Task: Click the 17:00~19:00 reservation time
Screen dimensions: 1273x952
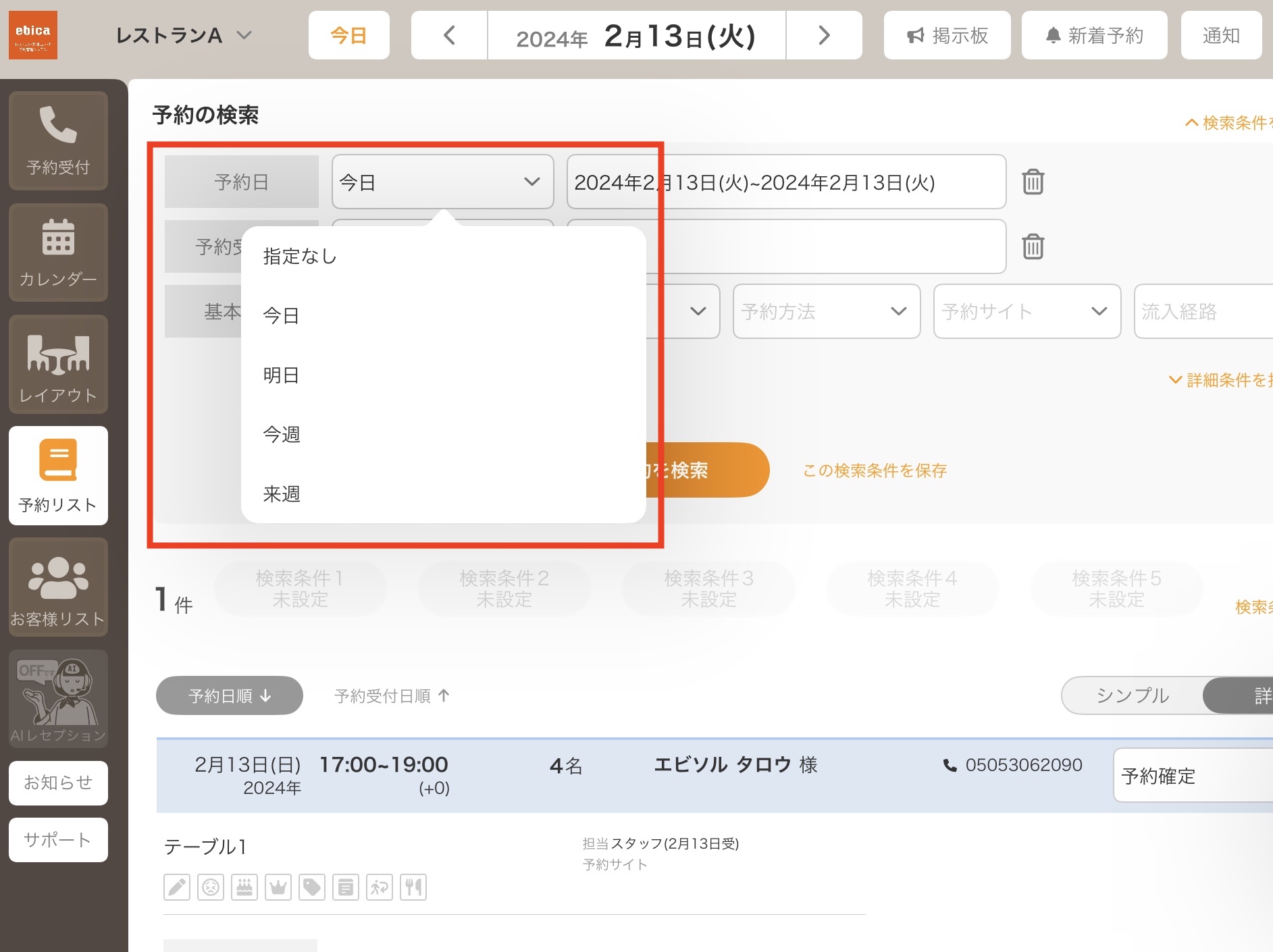Action: point(384,764)
